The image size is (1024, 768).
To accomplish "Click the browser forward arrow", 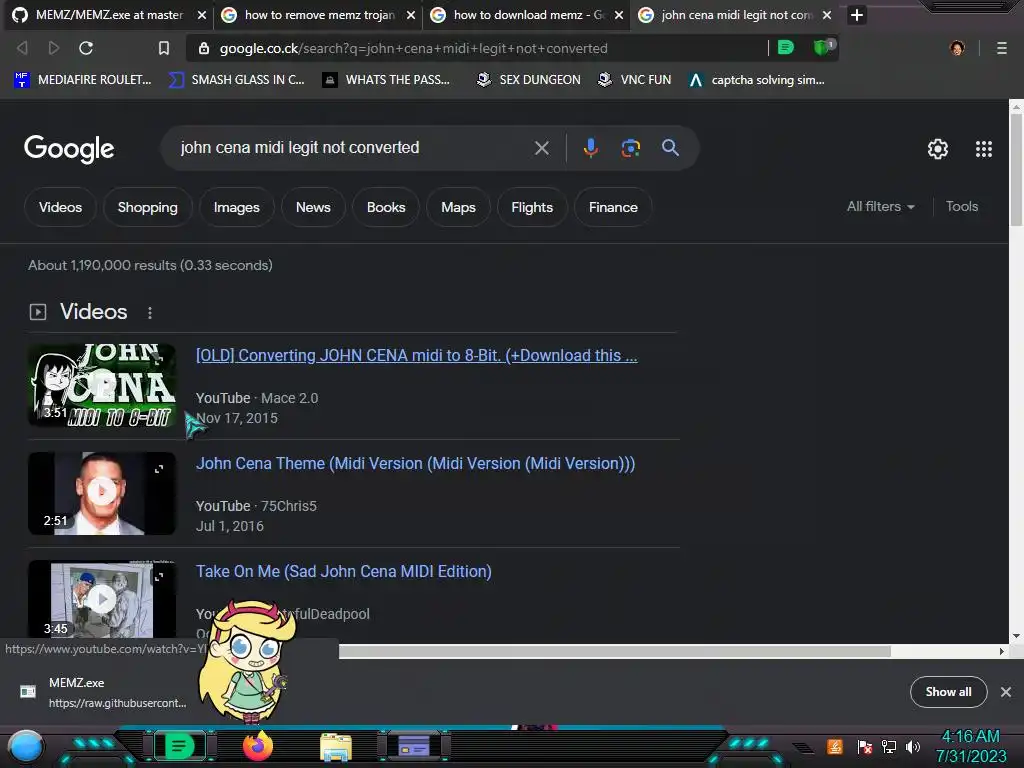I will tap(54, 48).
